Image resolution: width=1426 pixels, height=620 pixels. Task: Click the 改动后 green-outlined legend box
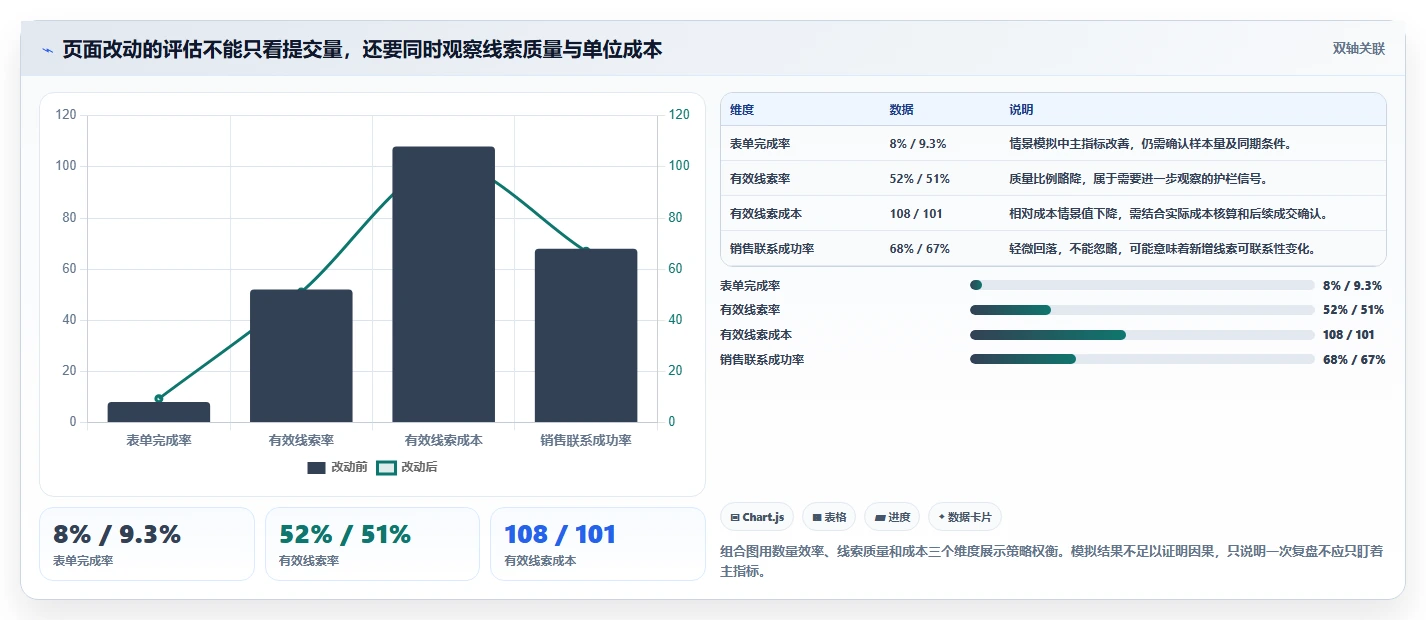tap(386, 467)
